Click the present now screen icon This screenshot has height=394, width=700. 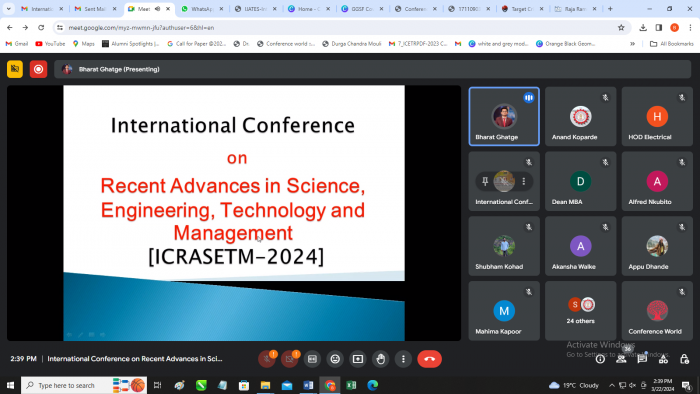[358, 359]
